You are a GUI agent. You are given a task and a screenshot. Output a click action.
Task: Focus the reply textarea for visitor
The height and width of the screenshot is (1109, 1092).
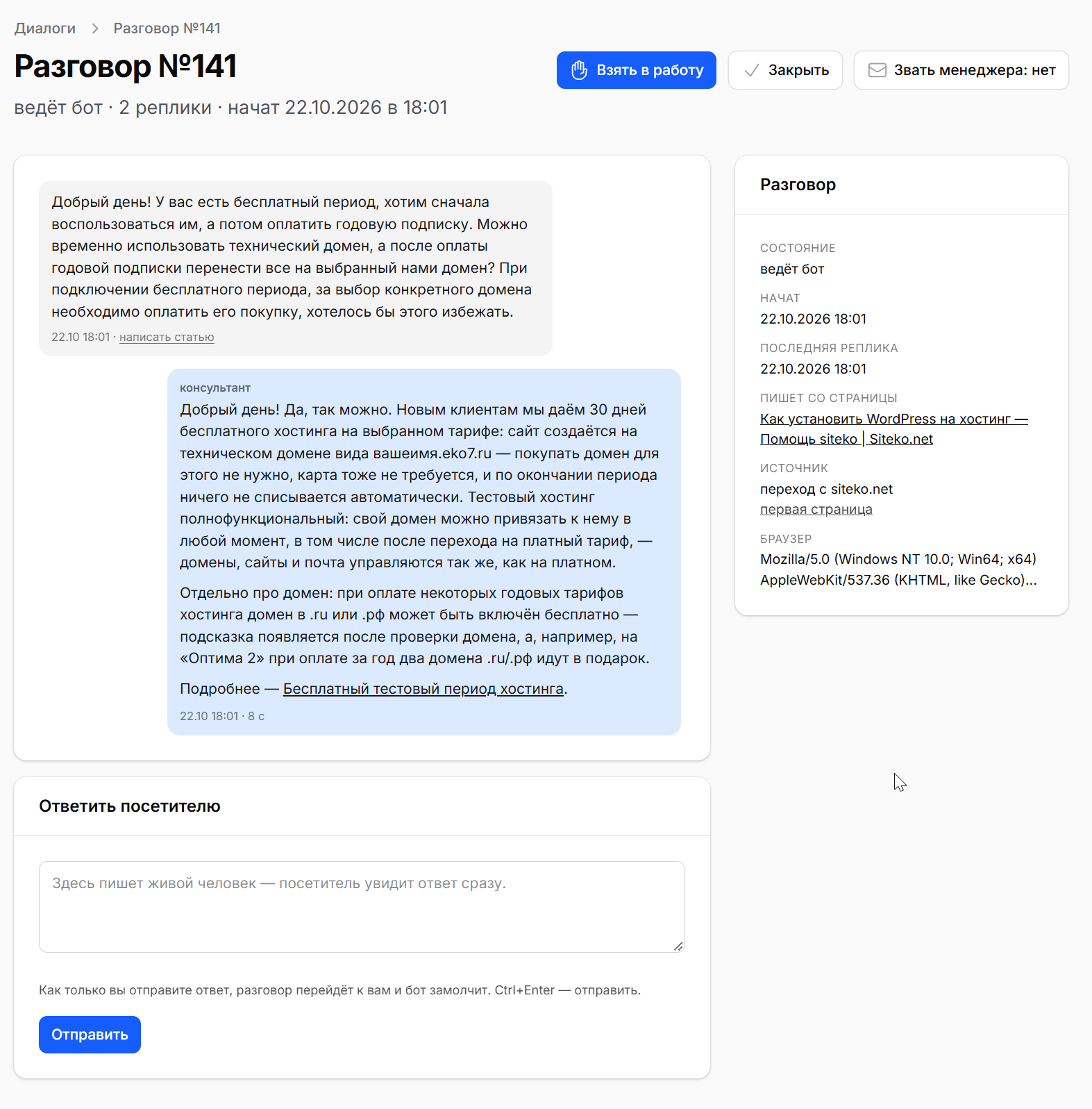[362, 907]
